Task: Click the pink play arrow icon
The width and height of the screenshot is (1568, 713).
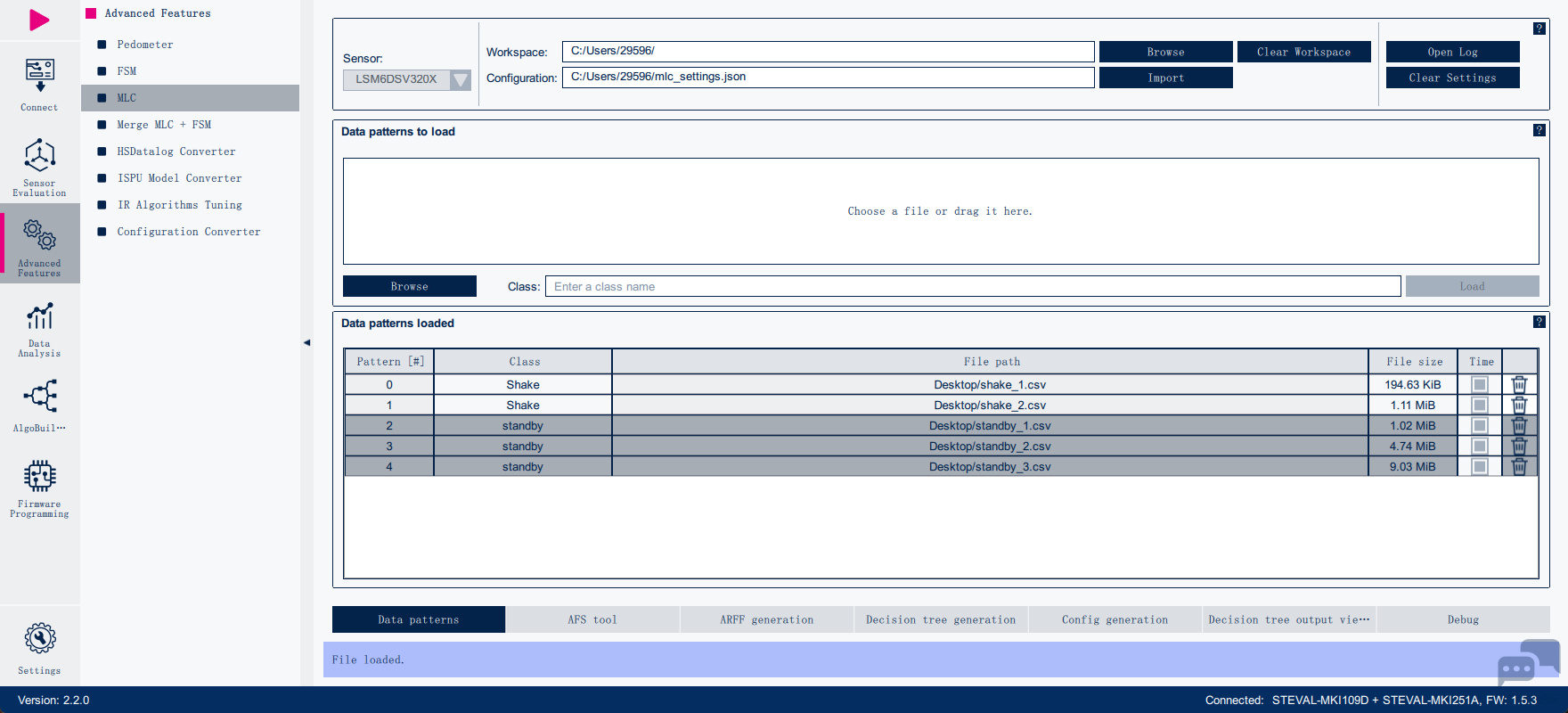Action: coord(39,20)
